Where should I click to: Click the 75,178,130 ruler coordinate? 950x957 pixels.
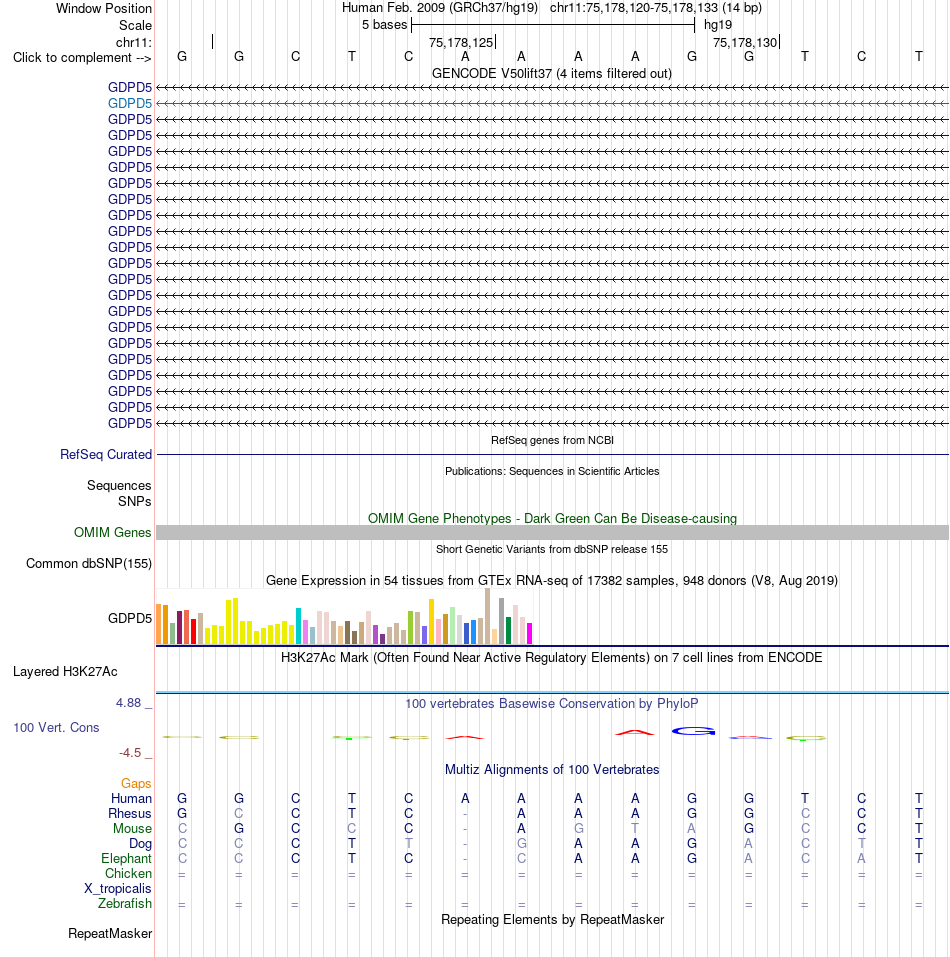pyautogui.click(x=745, y=43)
